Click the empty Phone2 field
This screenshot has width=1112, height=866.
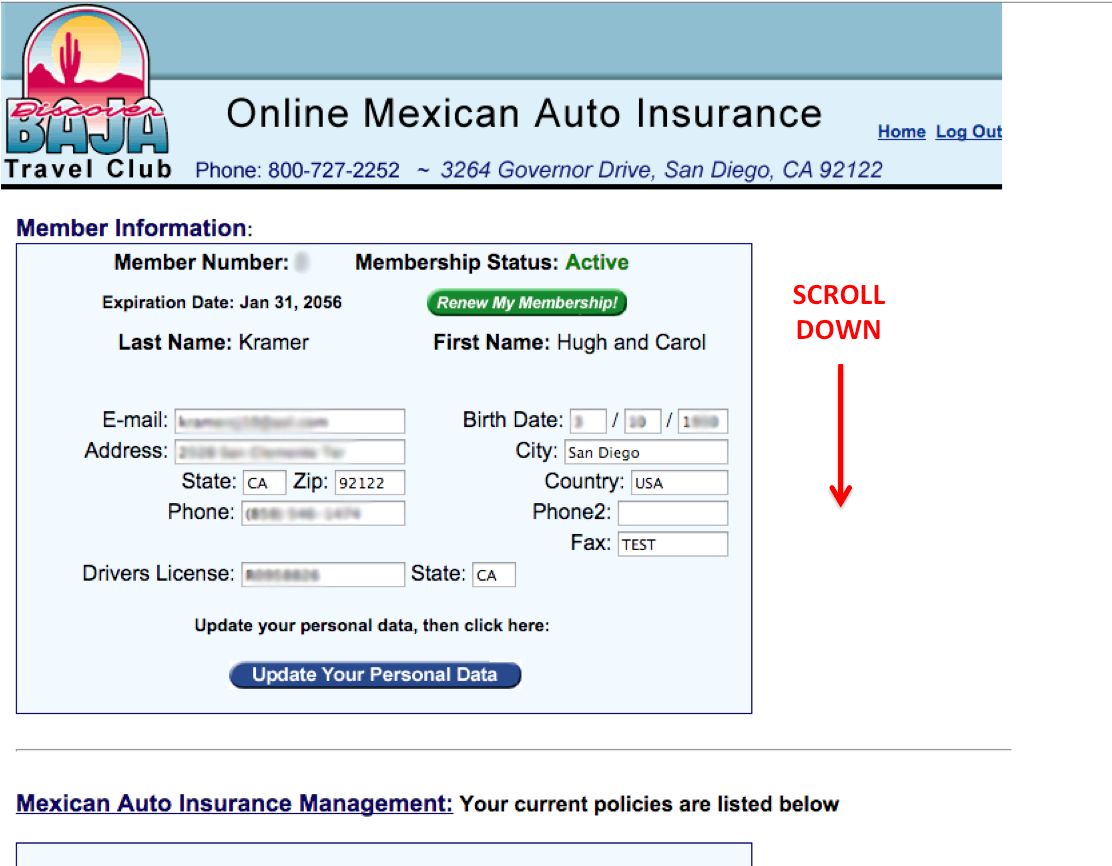(672, 514)
